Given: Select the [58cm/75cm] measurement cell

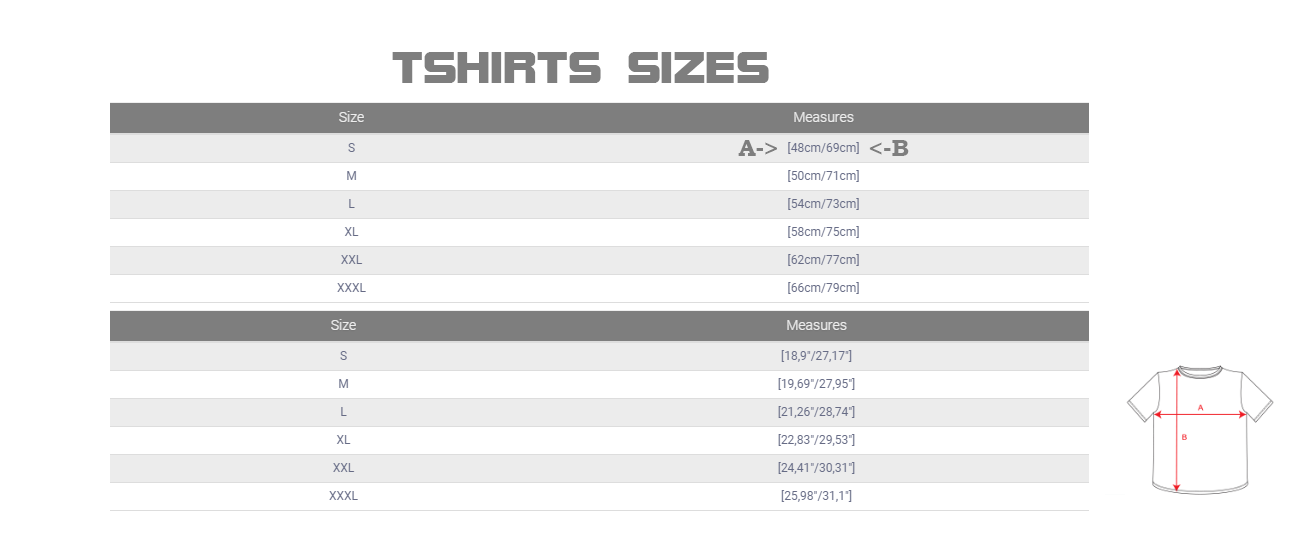Looking at the screenshot, I should coord(823,232).
